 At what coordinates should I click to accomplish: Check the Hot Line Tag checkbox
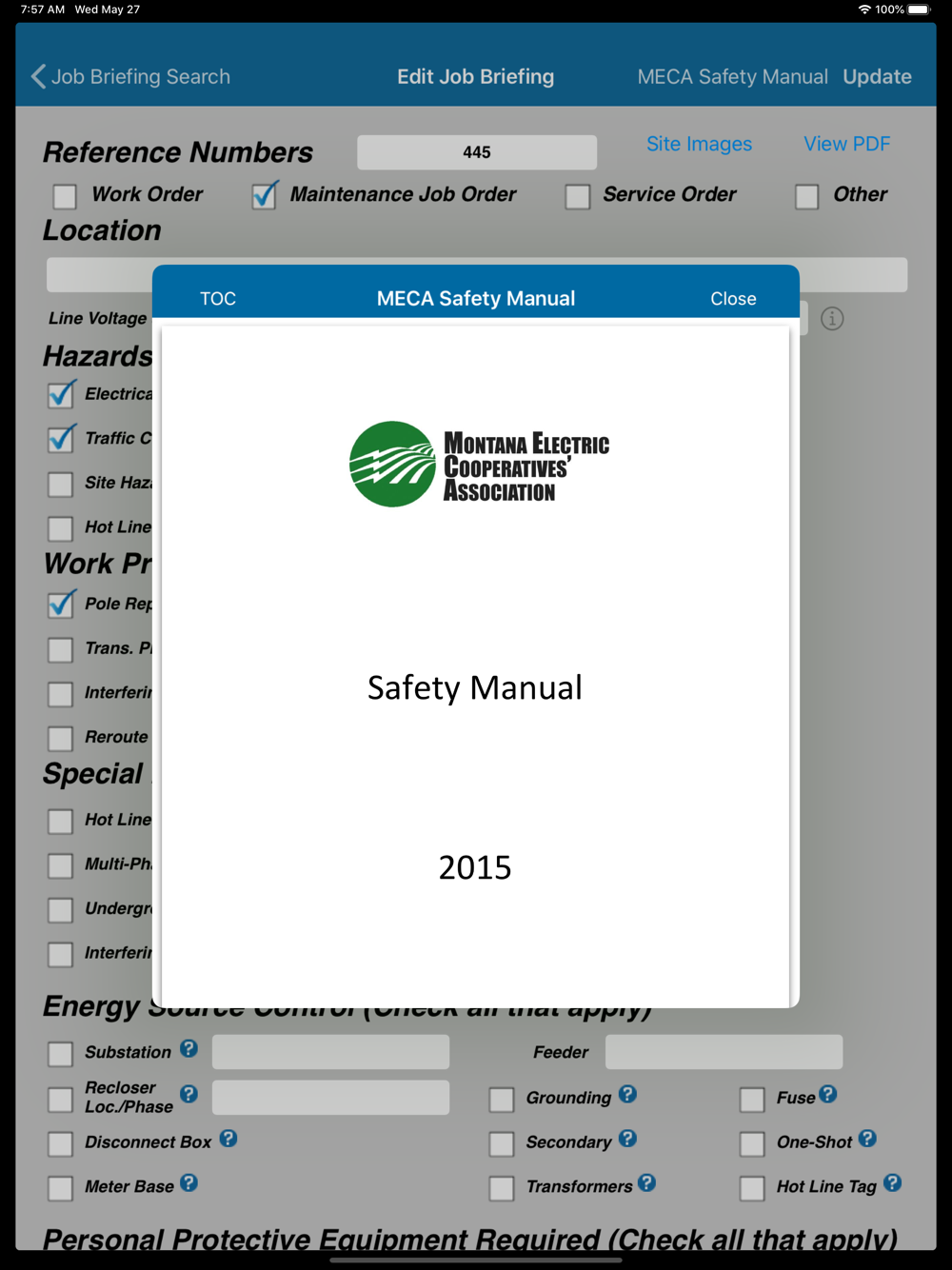click(752, 1188)
